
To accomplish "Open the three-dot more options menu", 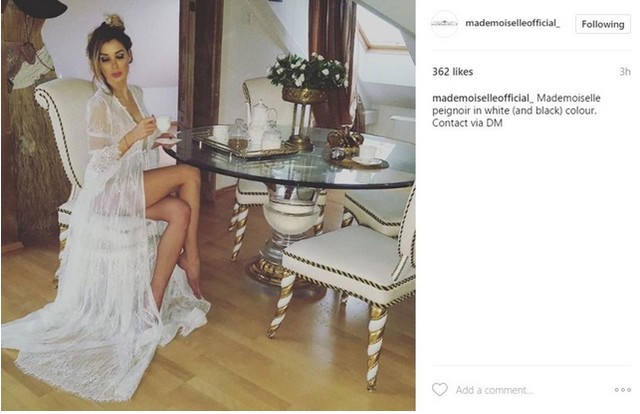I will pos(622,390).
